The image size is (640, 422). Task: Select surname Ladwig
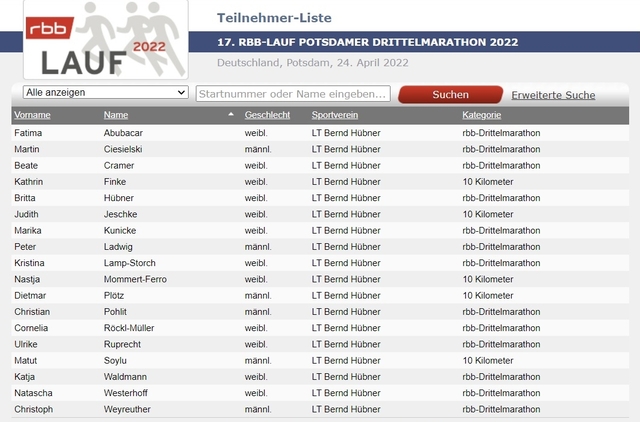pos(118,247)
